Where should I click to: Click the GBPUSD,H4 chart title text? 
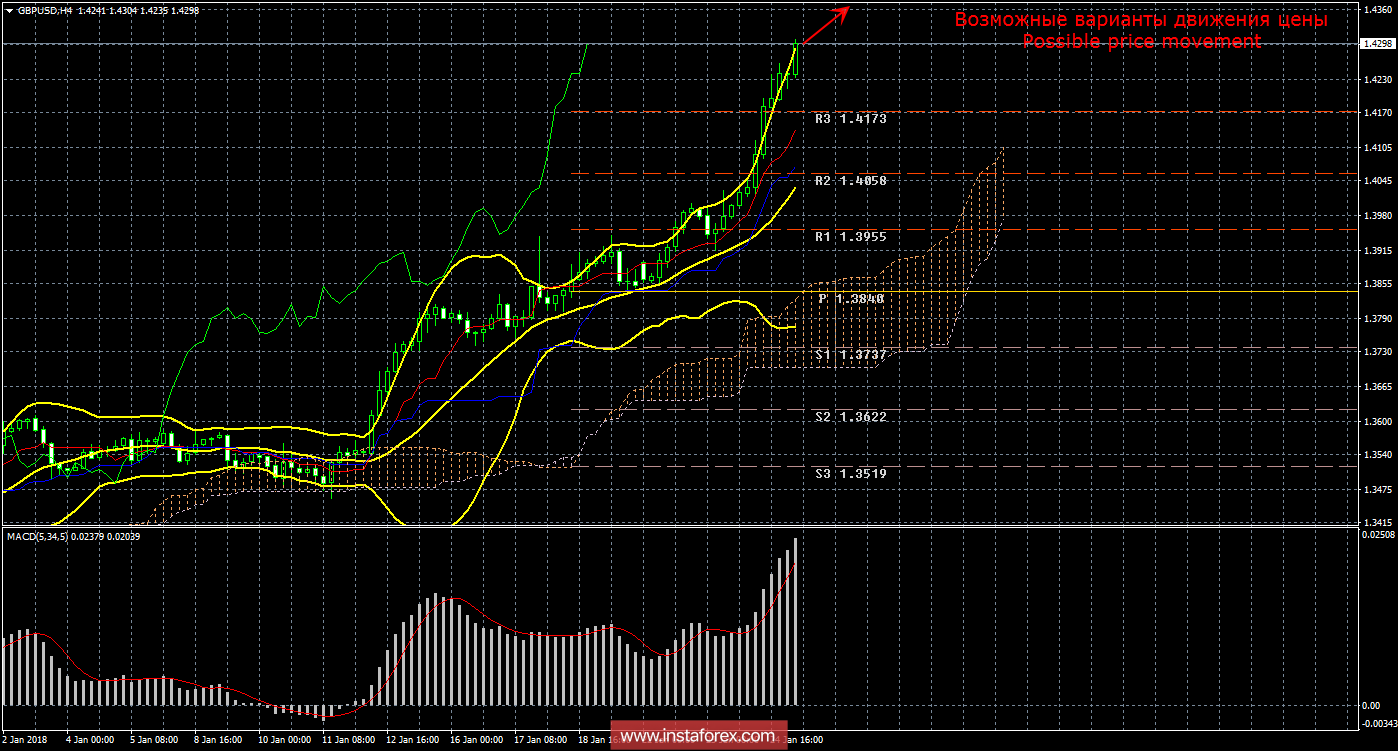click(45, 10)
